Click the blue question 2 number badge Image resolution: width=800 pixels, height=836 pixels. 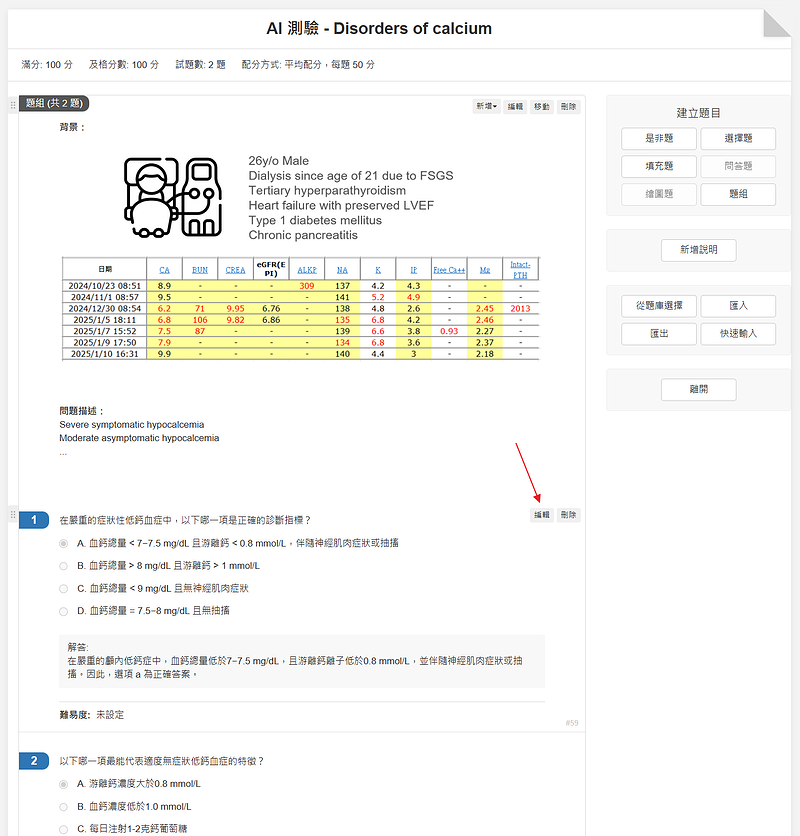coord(34,762)
